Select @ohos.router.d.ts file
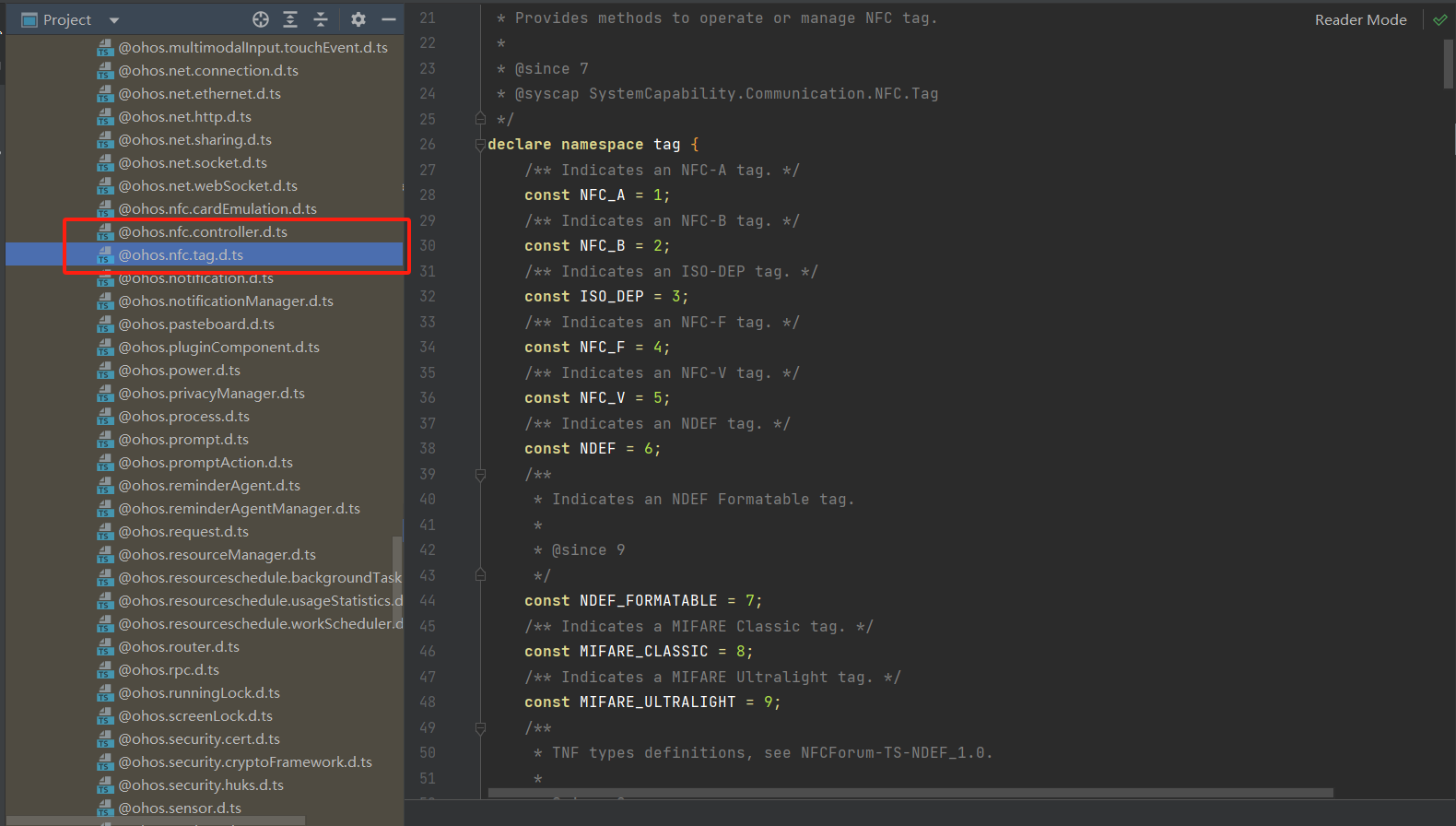1456x826 pixels. (179, 646)
